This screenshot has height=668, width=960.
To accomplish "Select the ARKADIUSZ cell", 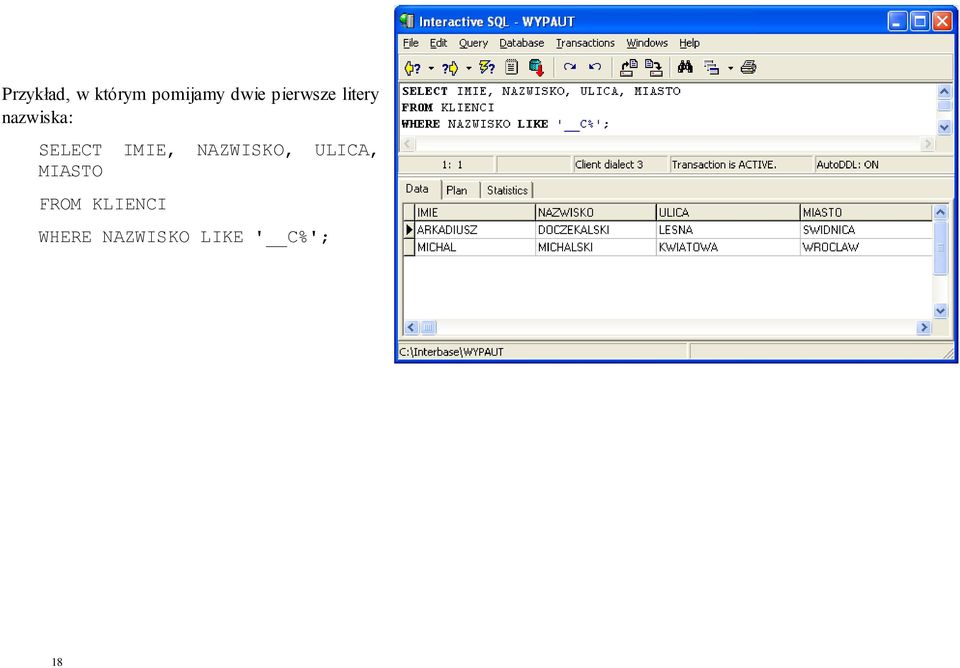I will pos(475,230).
